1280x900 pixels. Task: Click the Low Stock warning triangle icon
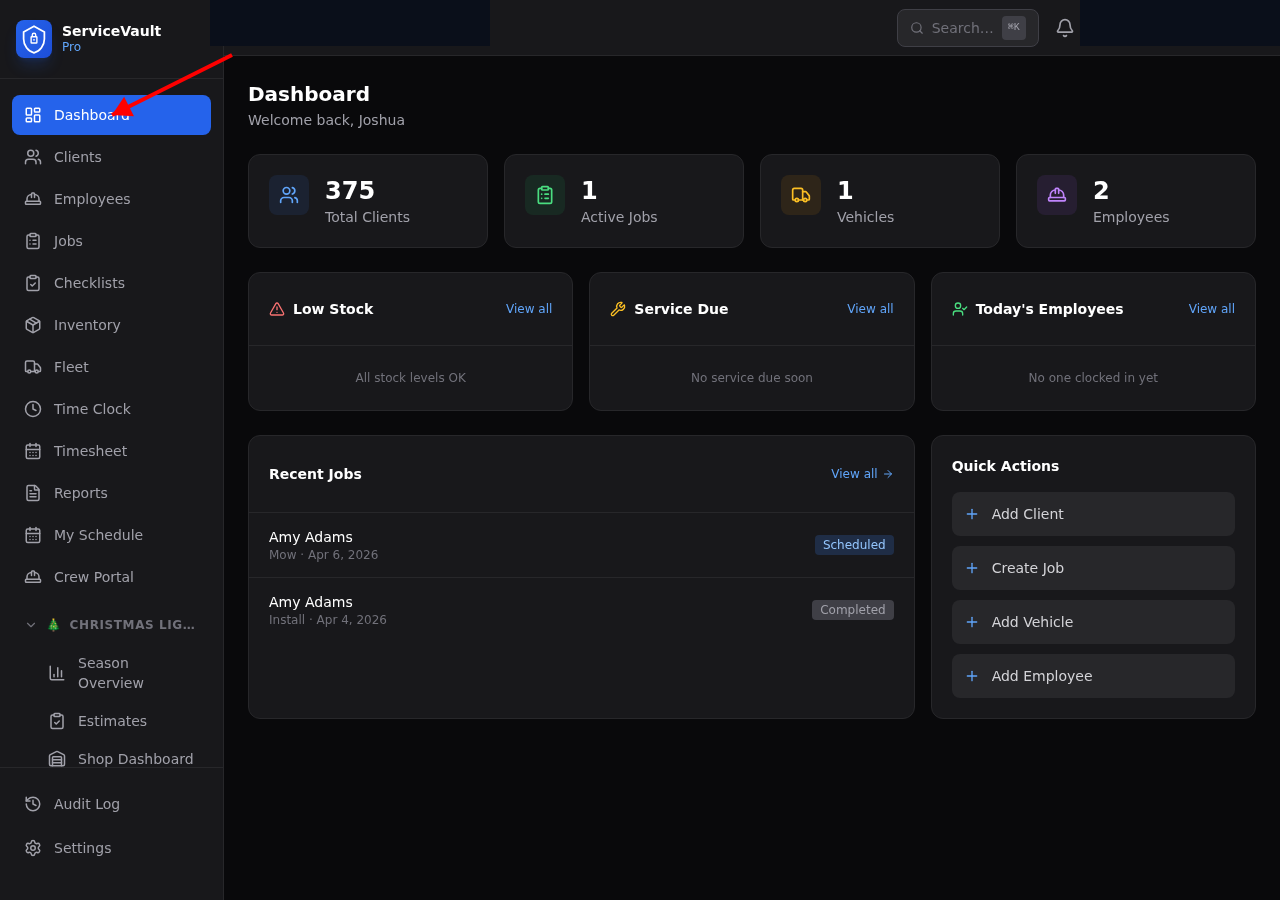point(276,309)
